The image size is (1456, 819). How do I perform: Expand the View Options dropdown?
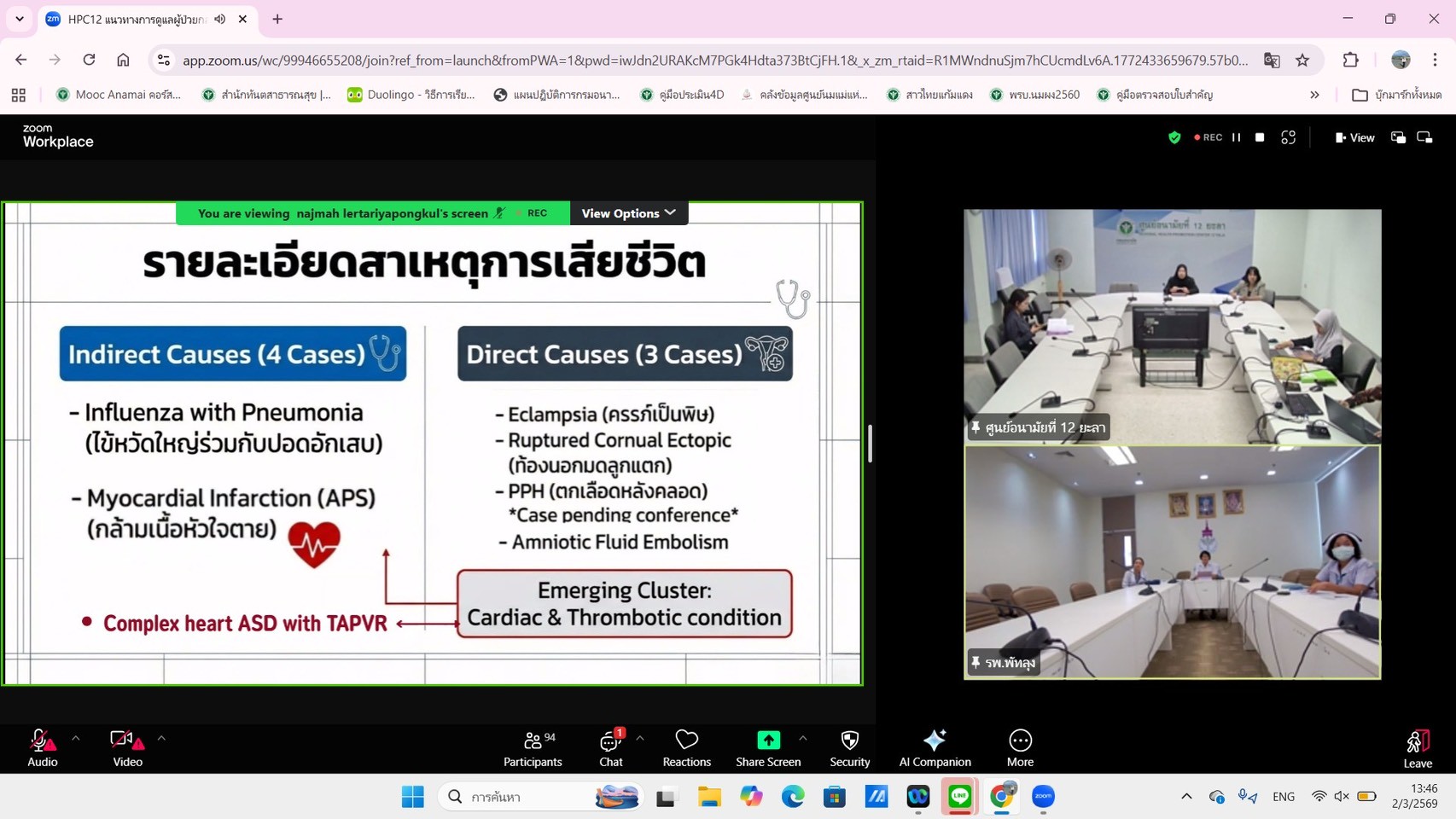628,213
